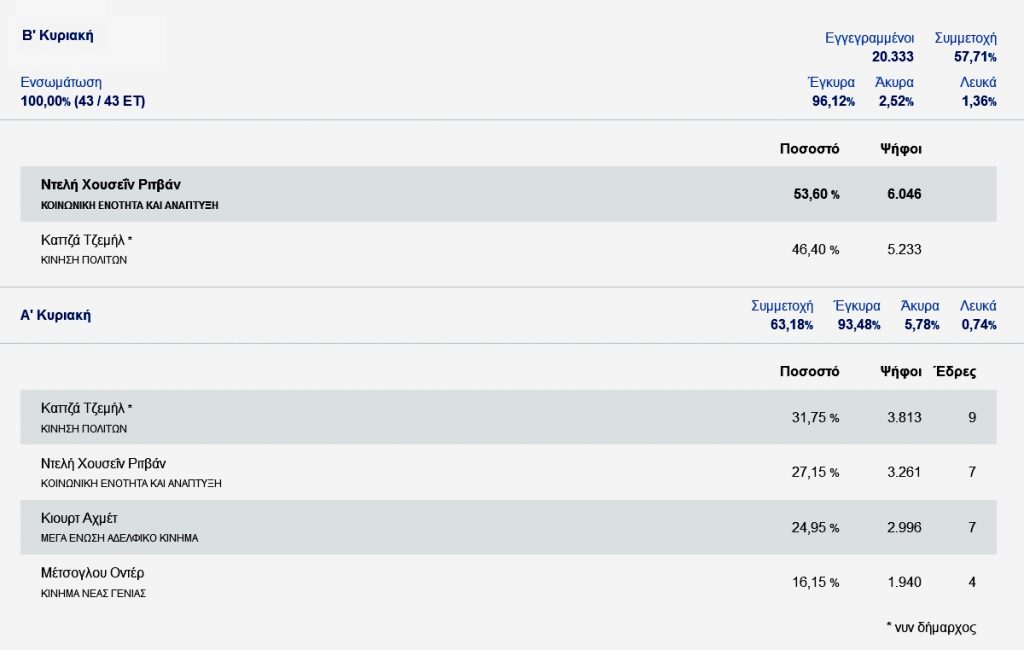The image size is (1024, 650).
Task: Select the Εγγεγραμμένοι label
Action: [x=869, y=38]
